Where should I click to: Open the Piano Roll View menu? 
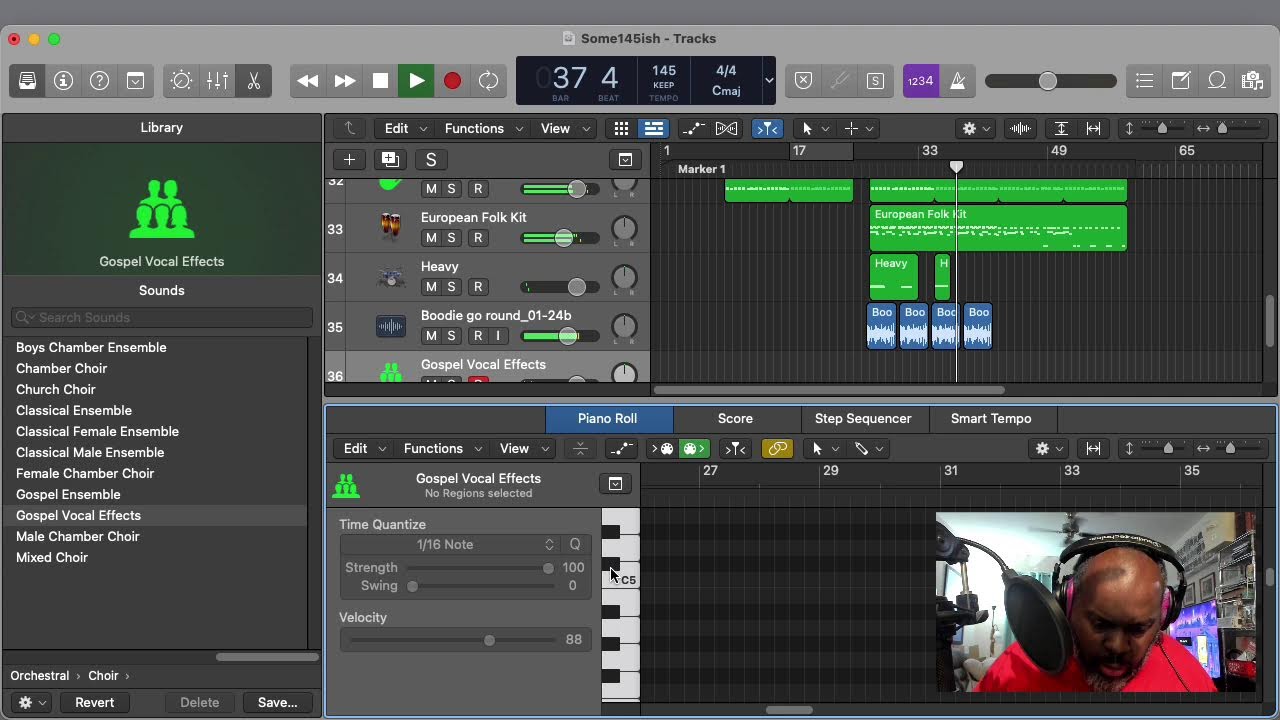[521, 448]
